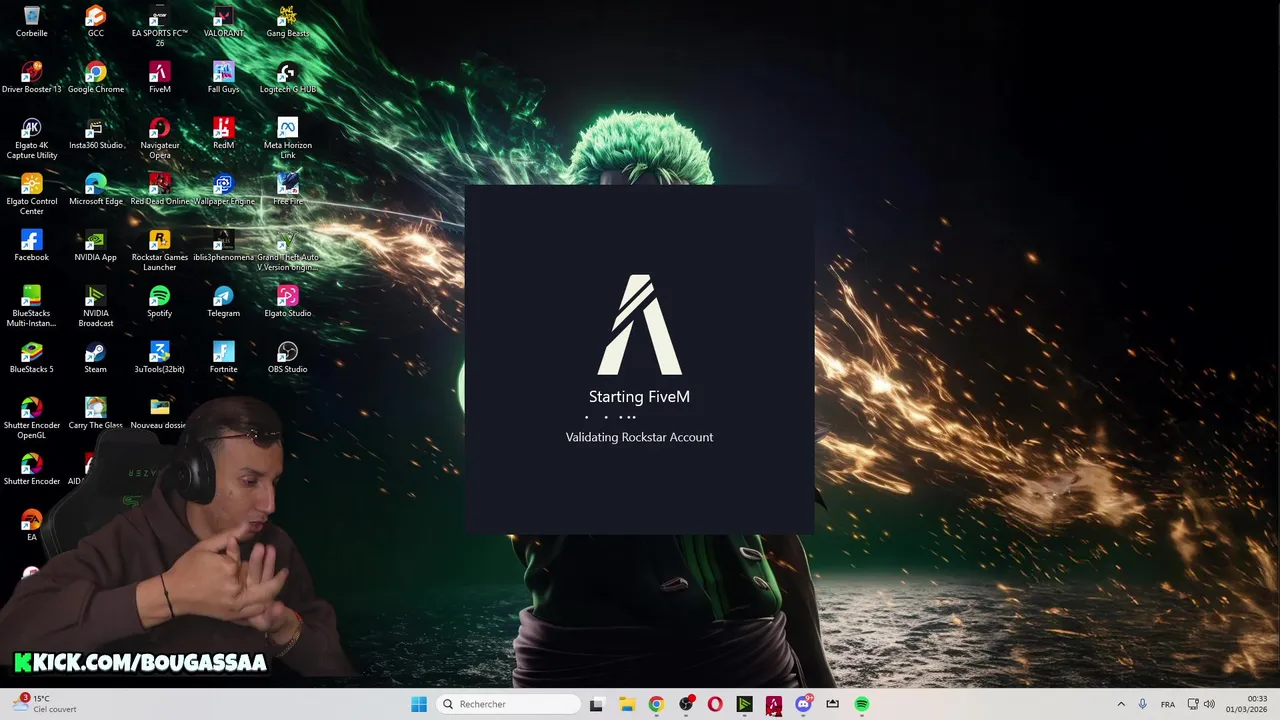The image size is (1280, 720).
Task: Open BlueStacks Multi-Instance shortcut
Action: (x=31, y=307)
